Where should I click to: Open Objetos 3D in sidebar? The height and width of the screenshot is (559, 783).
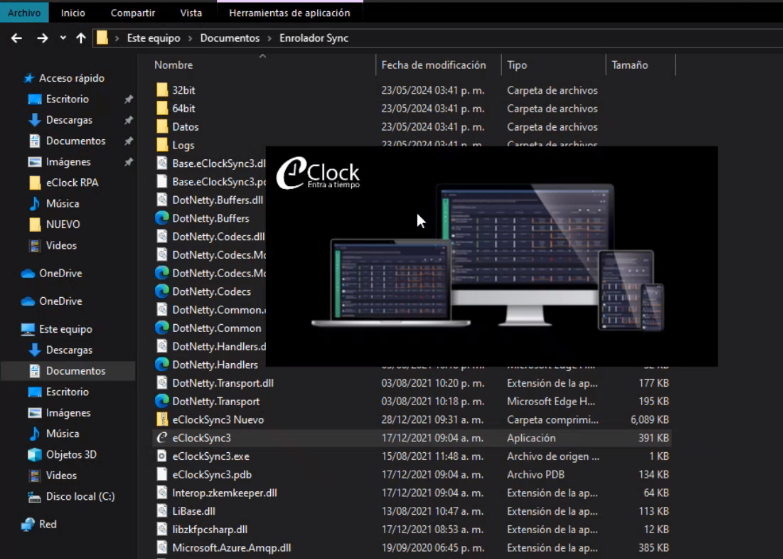(71, 455)
